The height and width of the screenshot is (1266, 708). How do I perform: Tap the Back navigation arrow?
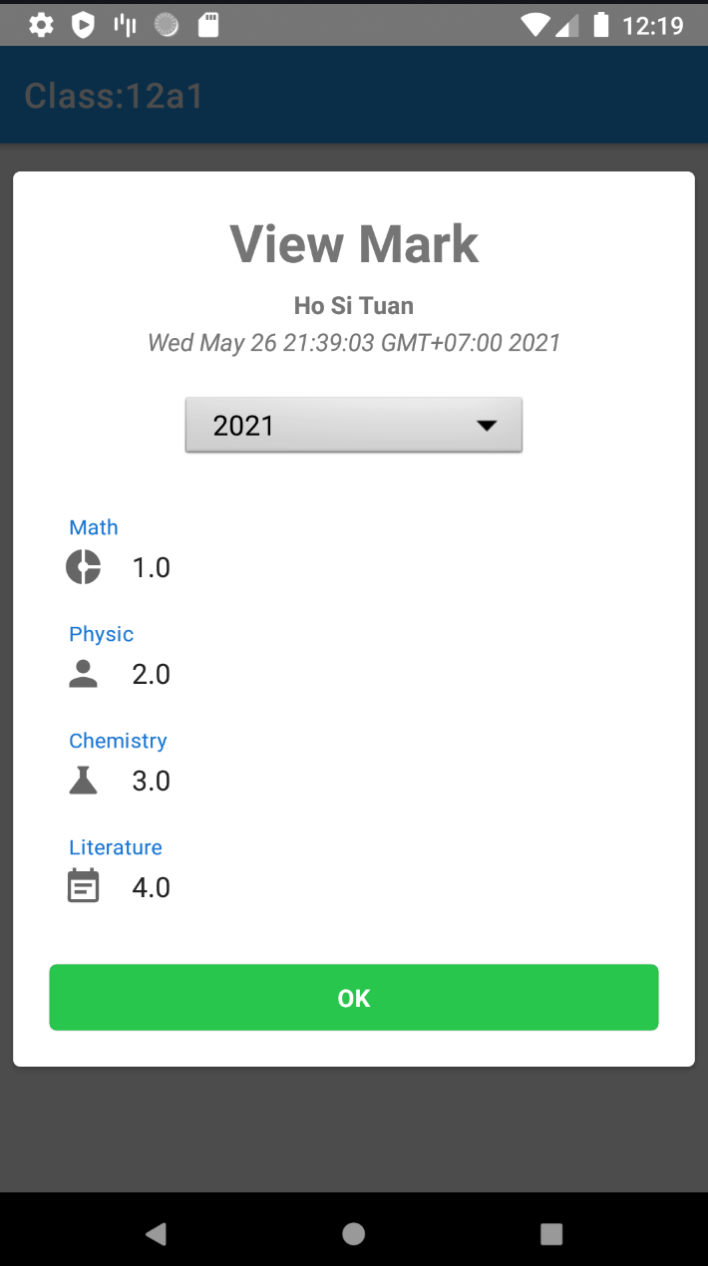tap(156, 1233)
